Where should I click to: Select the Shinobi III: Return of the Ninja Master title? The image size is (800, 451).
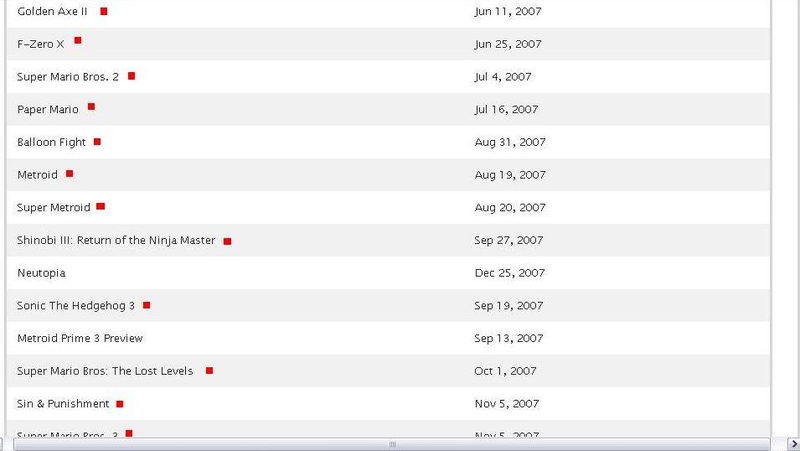coord(116,240)
